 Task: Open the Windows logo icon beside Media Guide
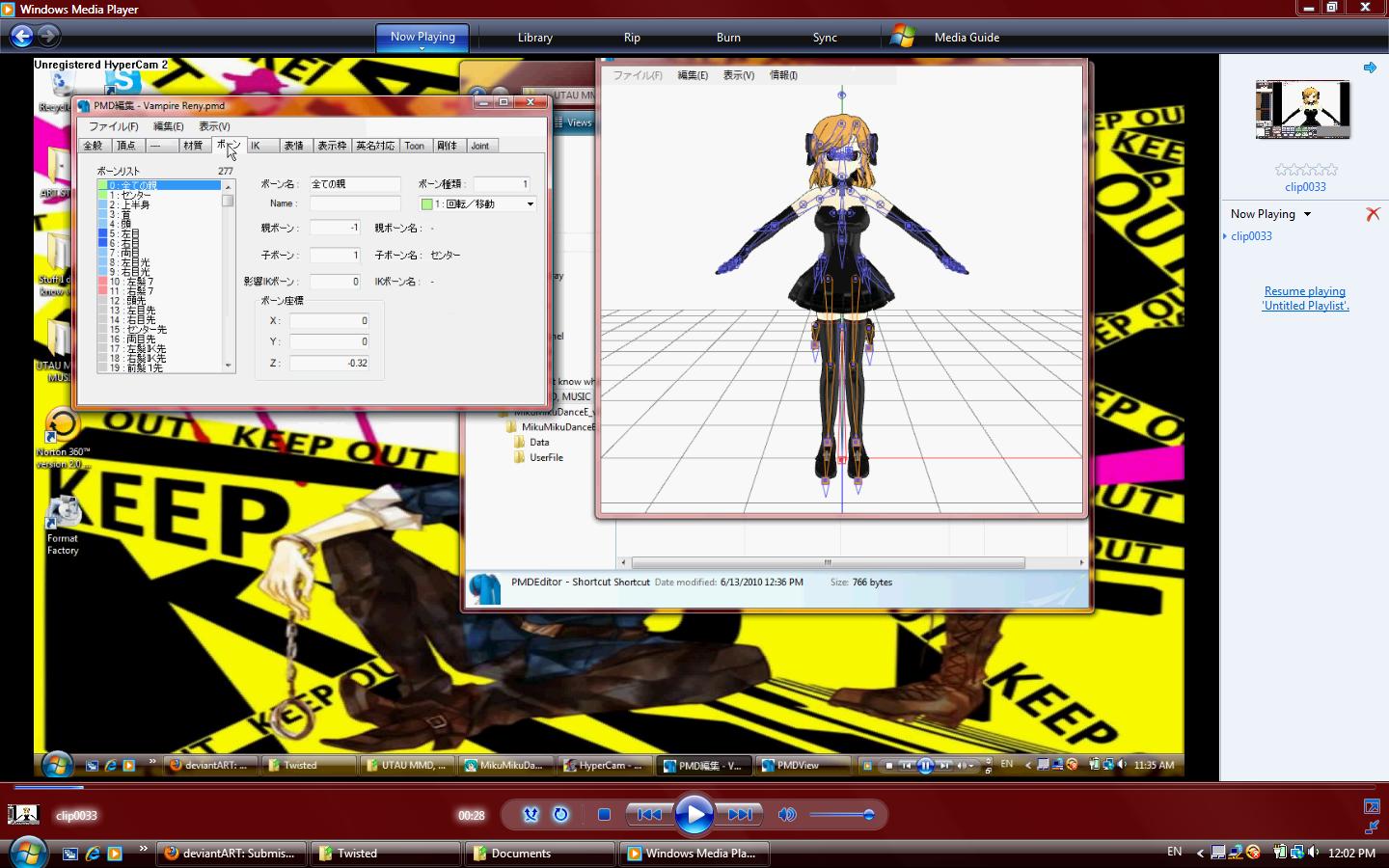903,37
